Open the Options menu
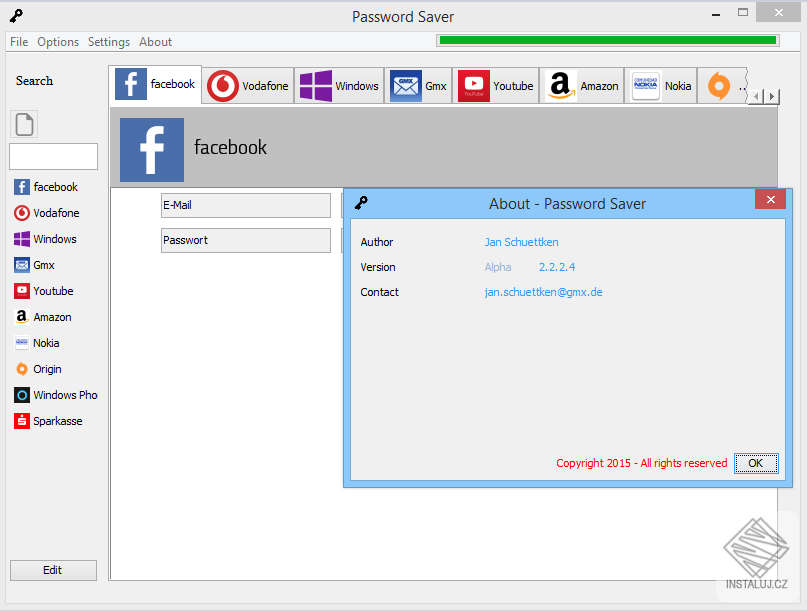 point(58,42)
